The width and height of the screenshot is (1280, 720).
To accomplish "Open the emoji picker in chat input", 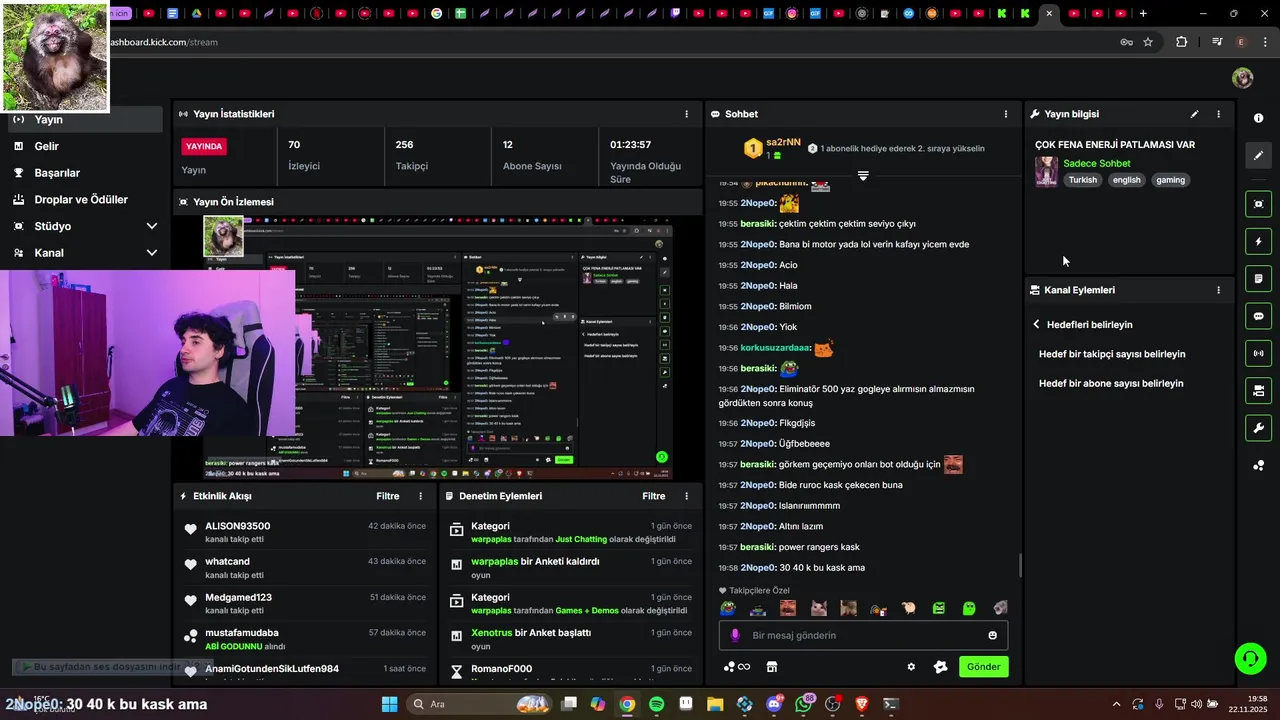I will pyautogui.click(x=993, y=635).
